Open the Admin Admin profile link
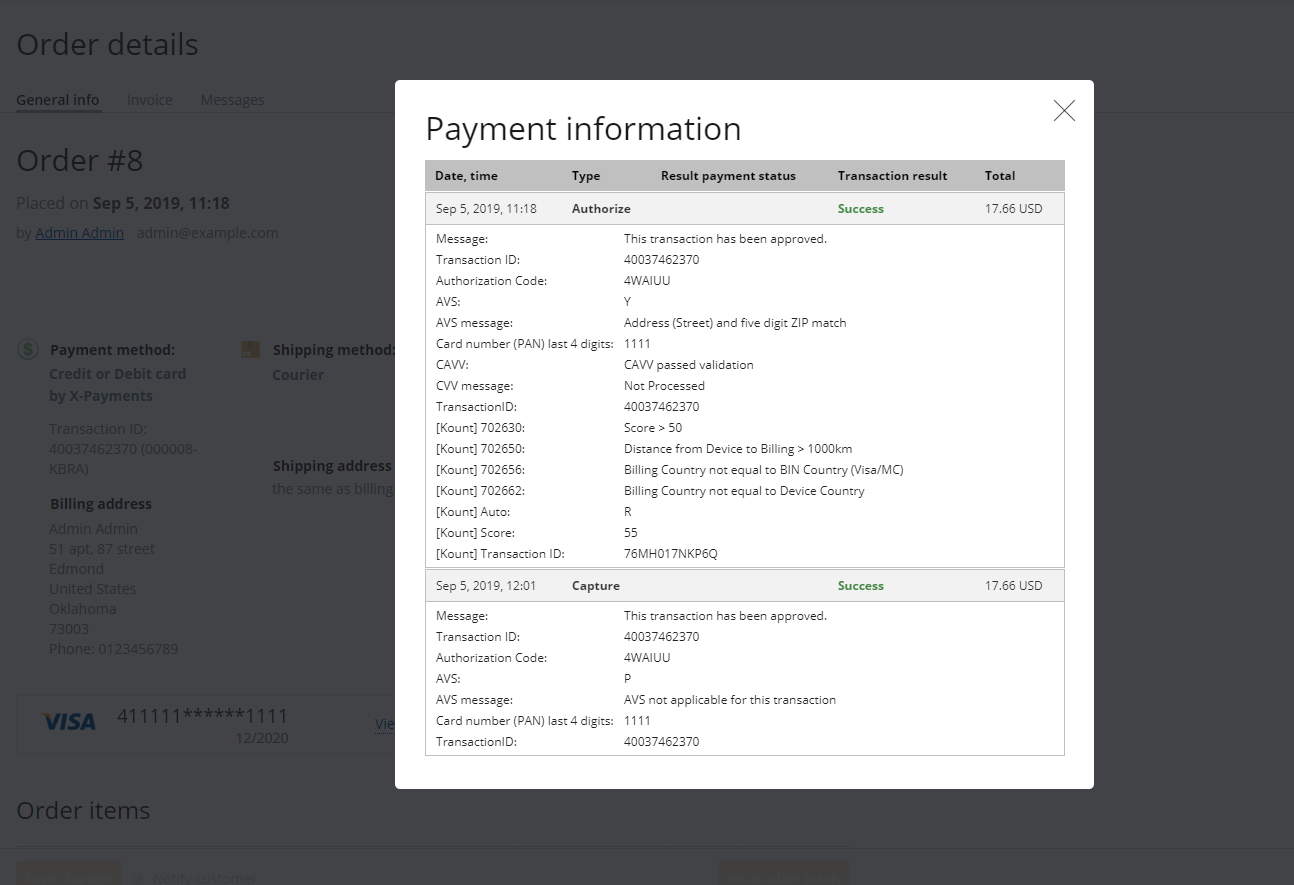This screenshot has width=1294, height=885. pyautogui.click(x=79, y=232)
